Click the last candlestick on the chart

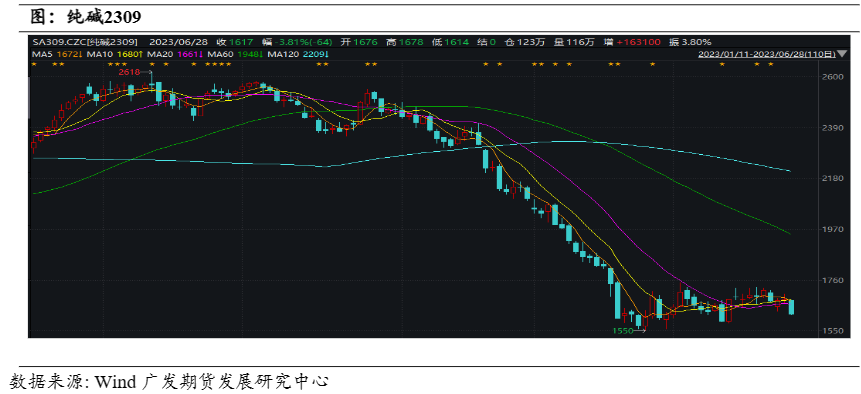(x=791, y=307)
